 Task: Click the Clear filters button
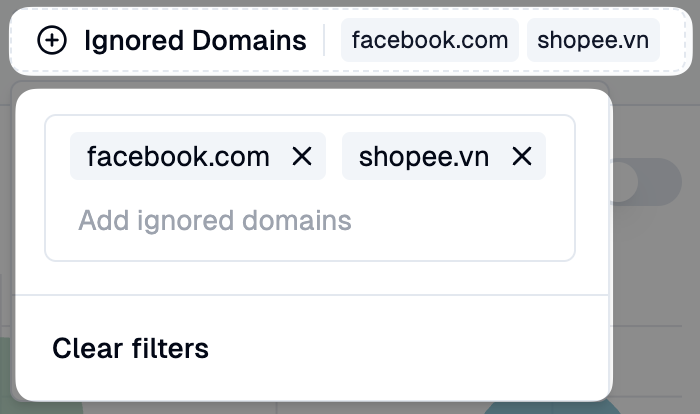click(x=130, y=348)
